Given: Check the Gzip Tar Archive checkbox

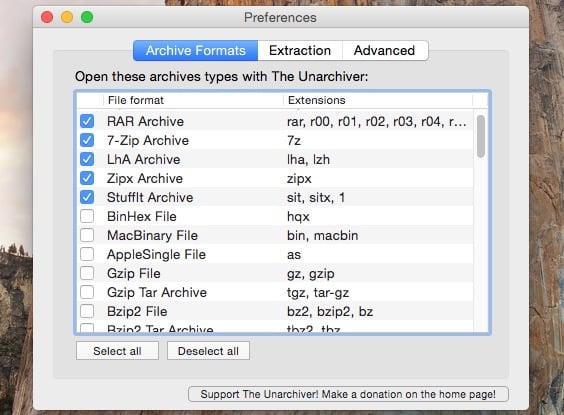Looking at the screenshot, I should coord(87,292).
